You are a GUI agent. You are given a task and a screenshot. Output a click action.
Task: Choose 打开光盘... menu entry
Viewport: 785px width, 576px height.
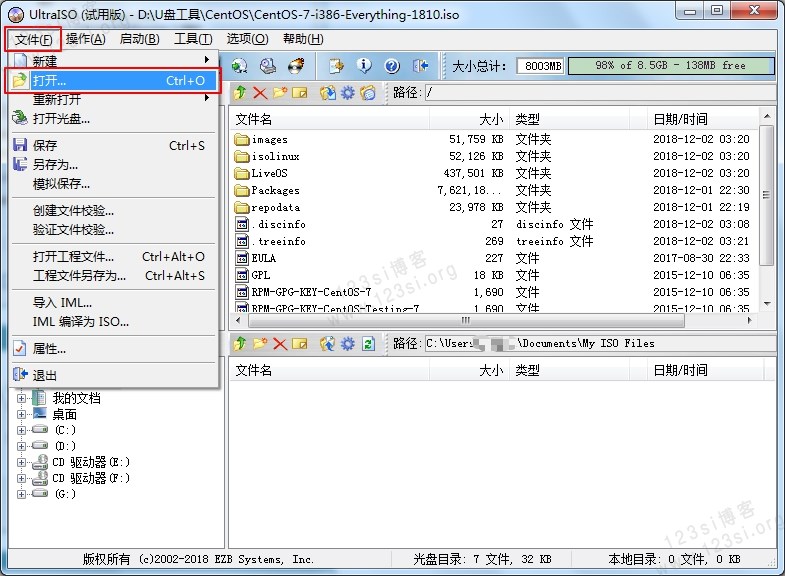[114, 119]
